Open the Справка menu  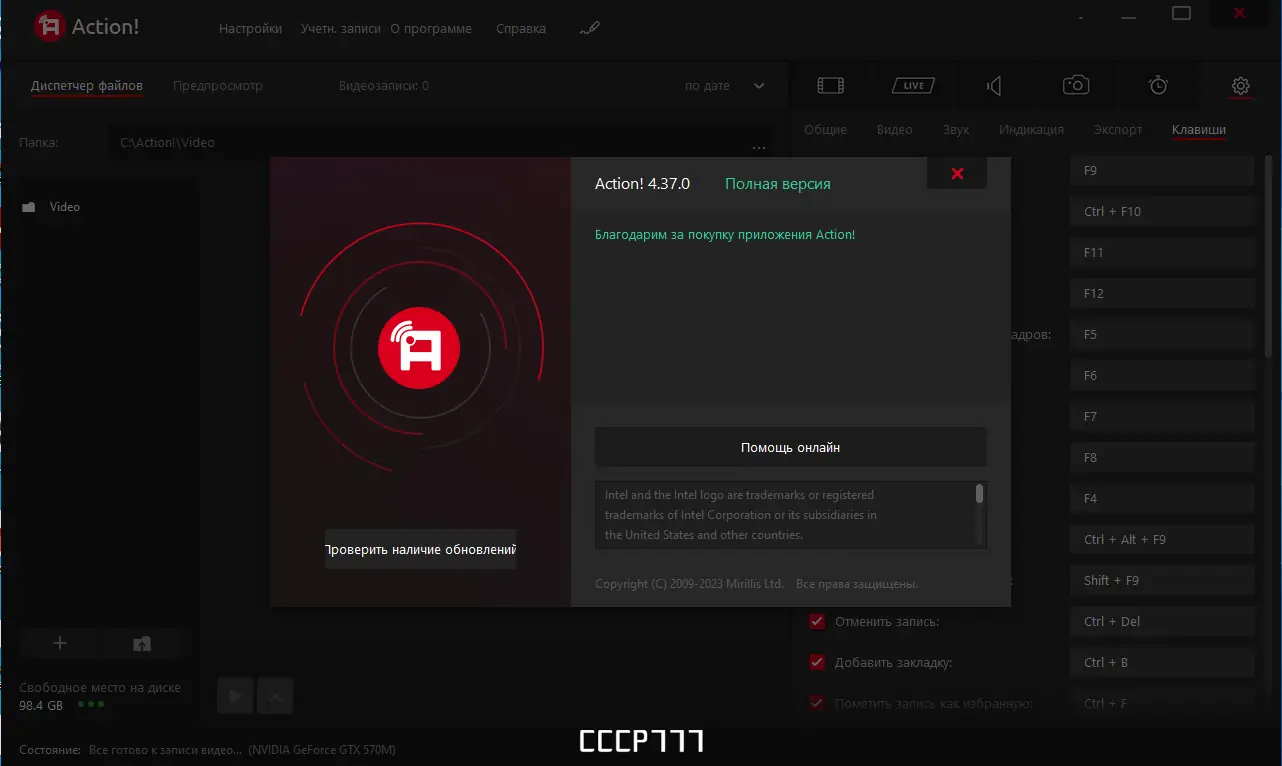pyautogui.click(x=521, y=29)
